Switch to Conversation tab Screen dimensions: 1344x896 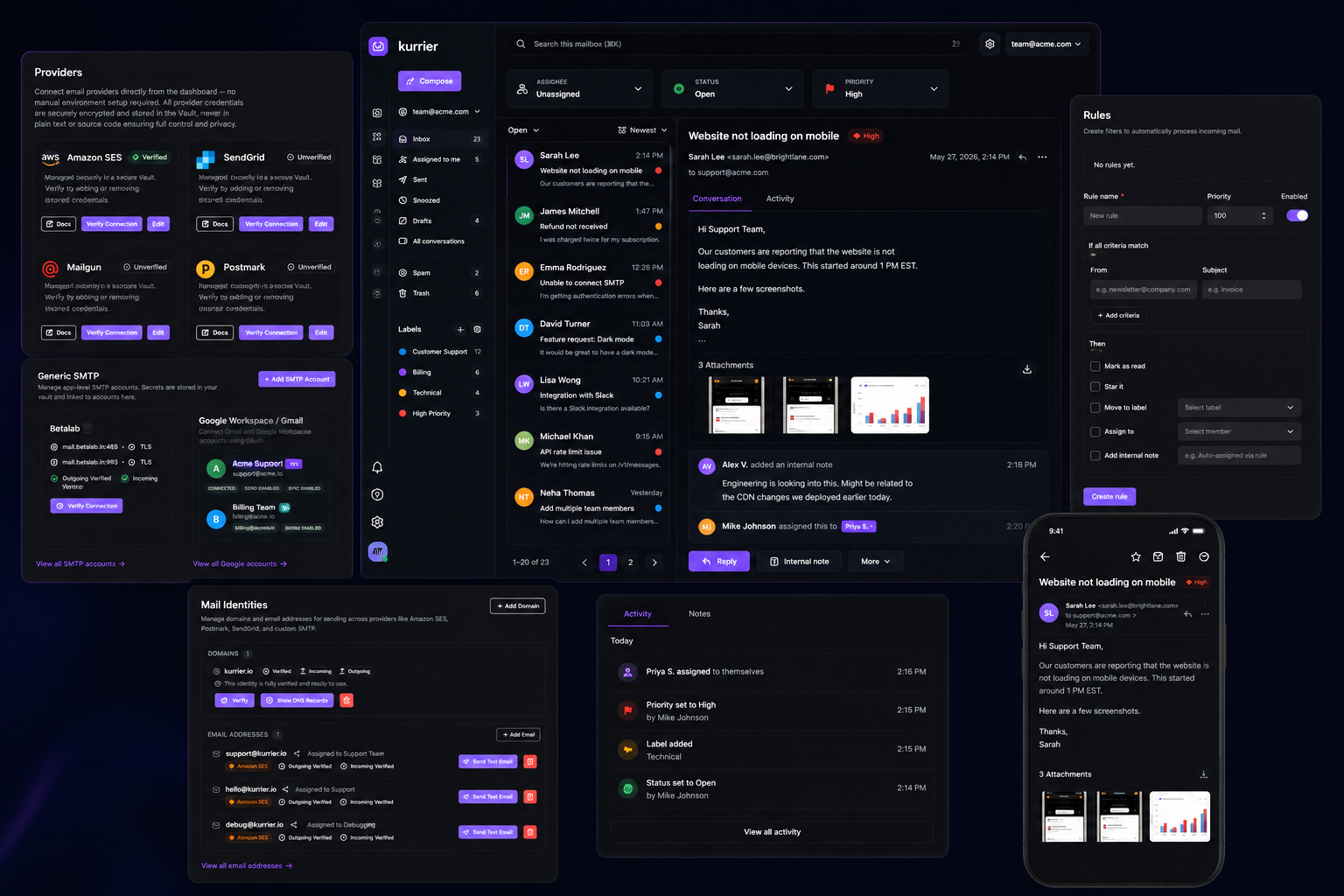[717, 199]
